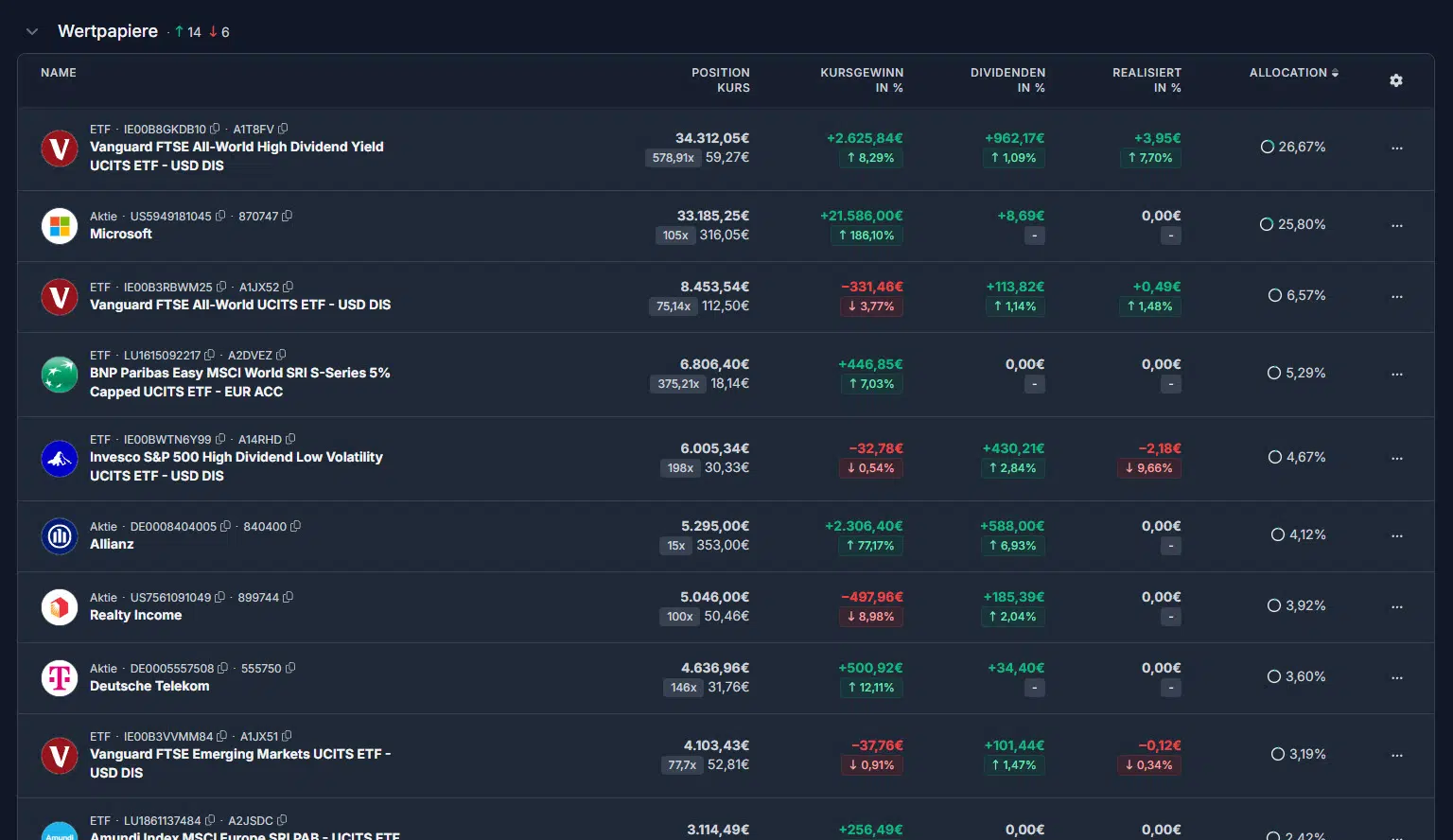The image size is (1453, 840).
Task: Open table column settings gear
Action: tap(1395, 80)
